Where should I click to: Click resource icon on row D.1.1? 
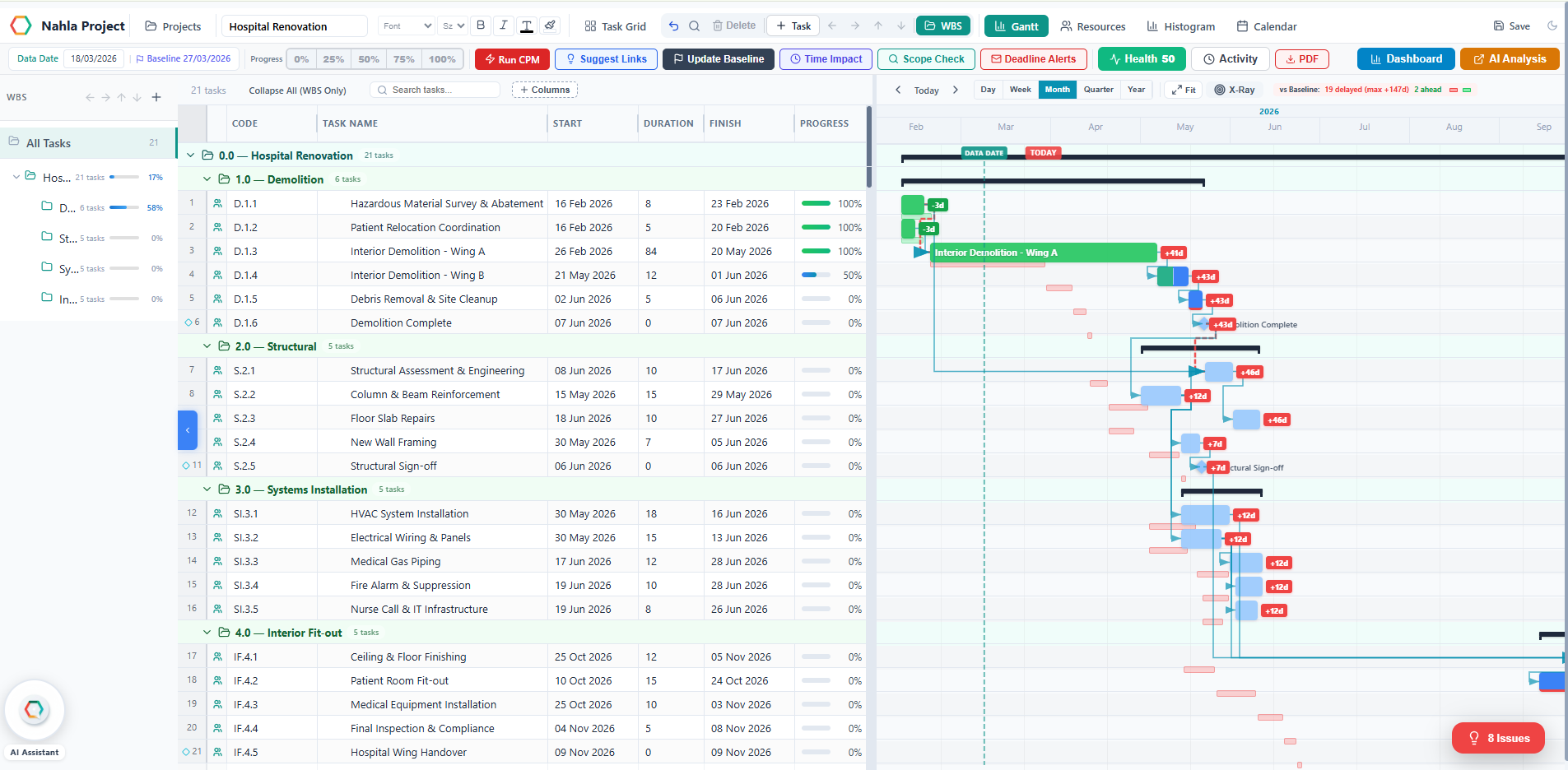tap(217, 203)
